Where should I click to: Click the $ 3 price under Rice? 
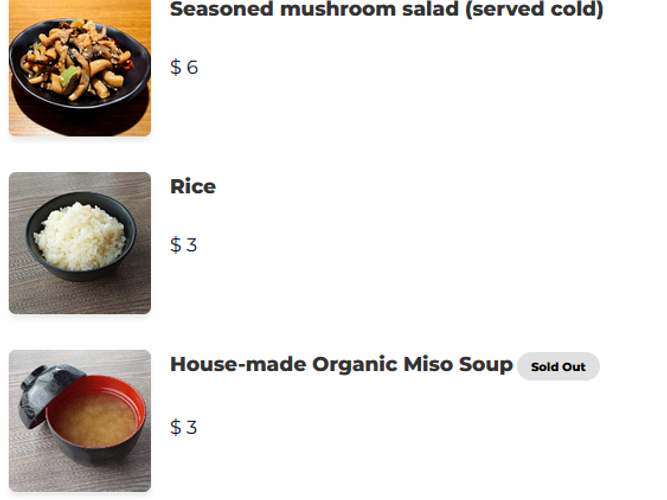[x=184, y=245]
